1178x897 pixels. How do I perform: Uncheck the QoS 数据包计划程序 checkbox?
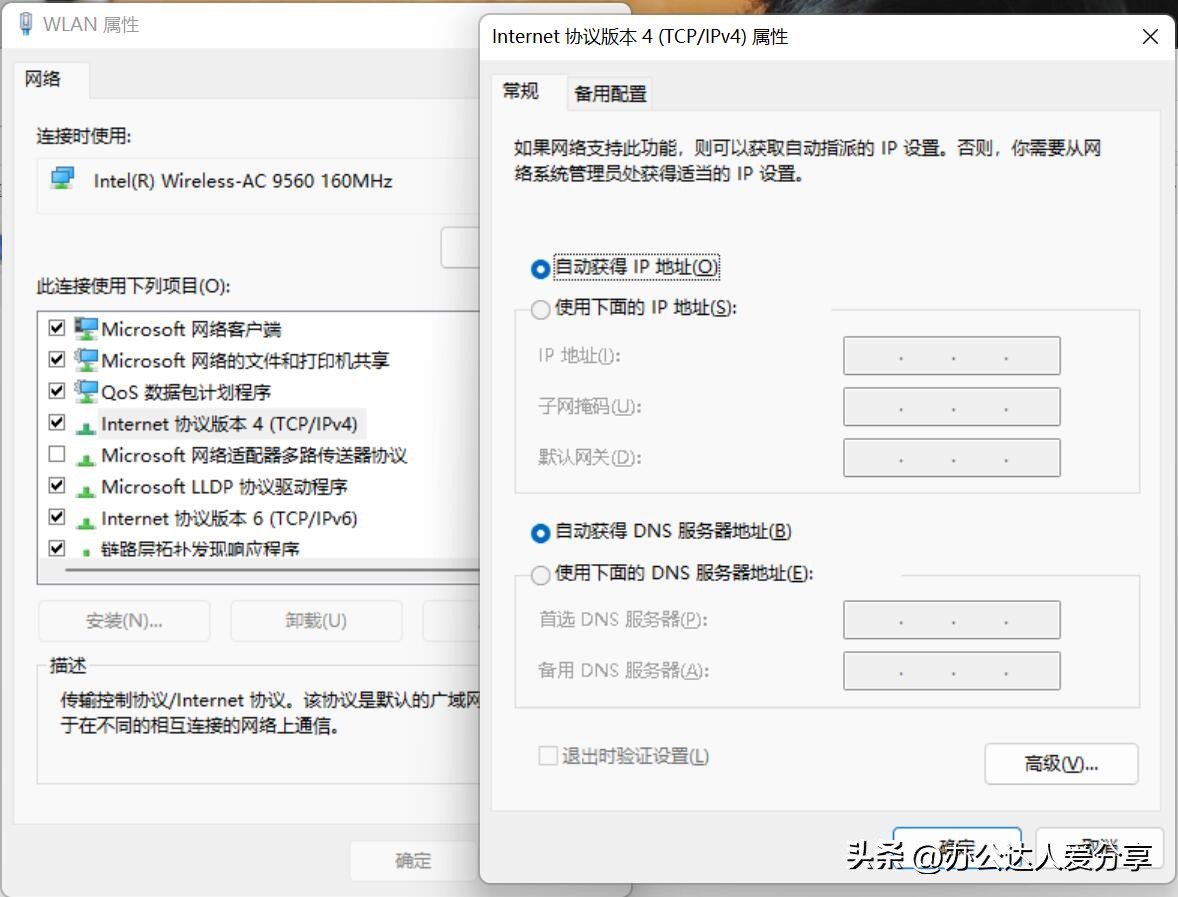57,391
